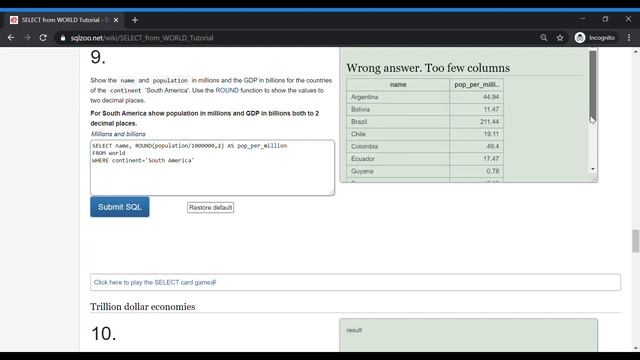Click the sqlzoo.net address bar URL
The image size is (640, 360).
tap(142, 38)
